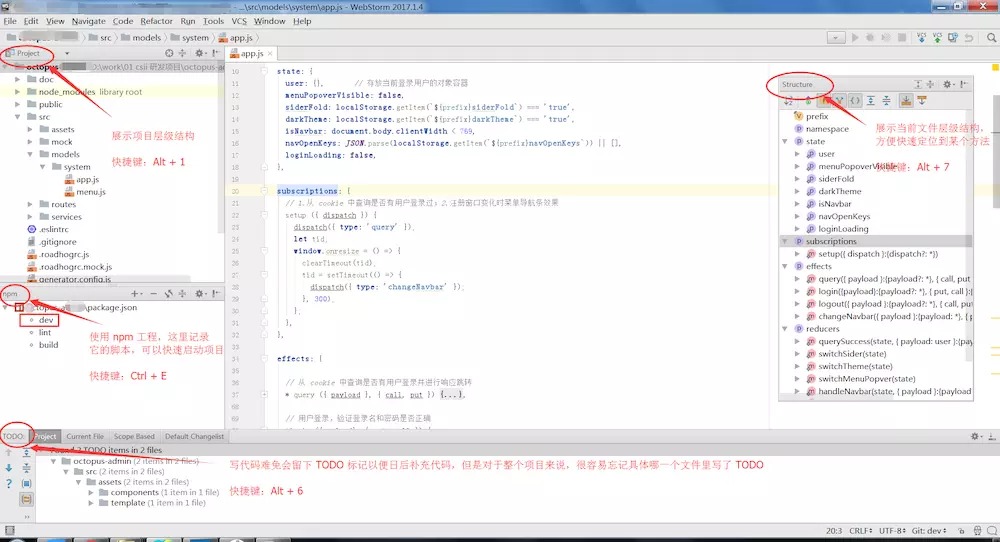
Task: Click Collapse All in Structure toolbar
Action: point(886,101)
